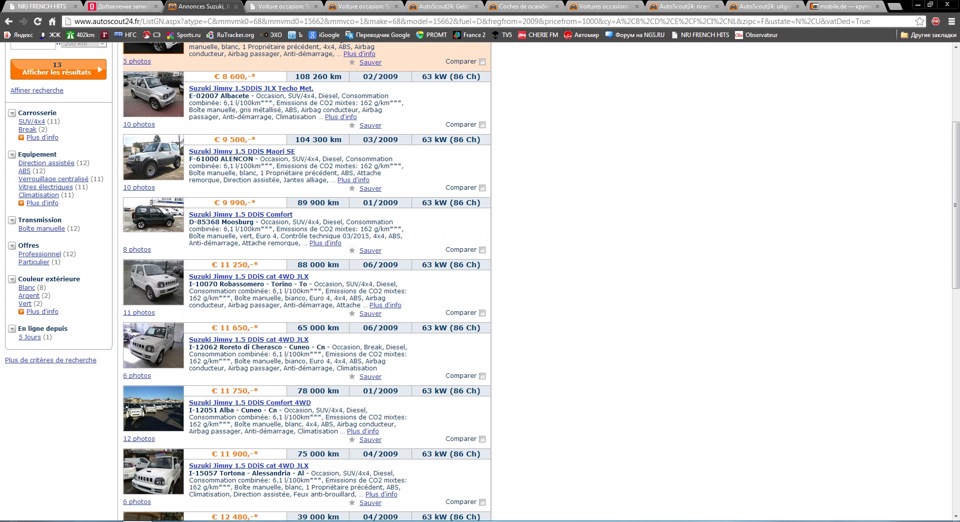Click the Afficher les résultats button

pos(58,69)
